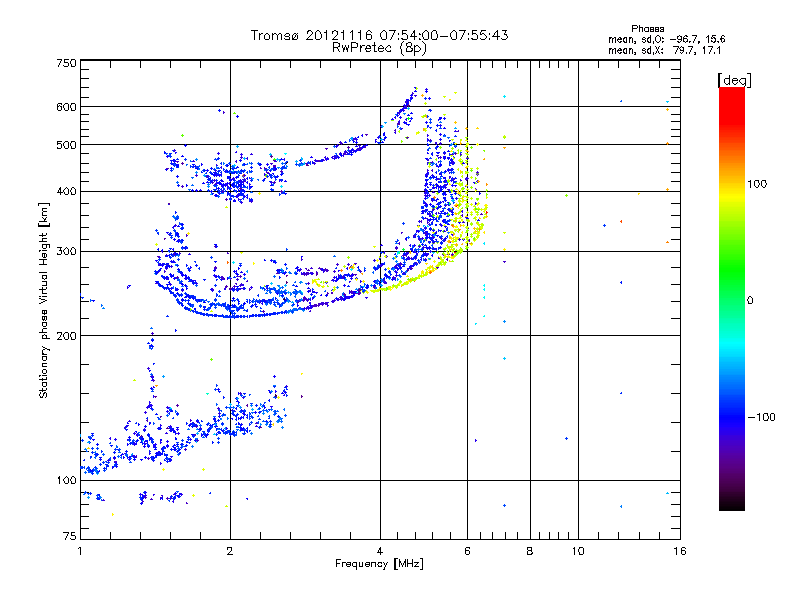Click the y-axis label '400'
Viewport: 800px width, 600px height.
click(66, 192)
